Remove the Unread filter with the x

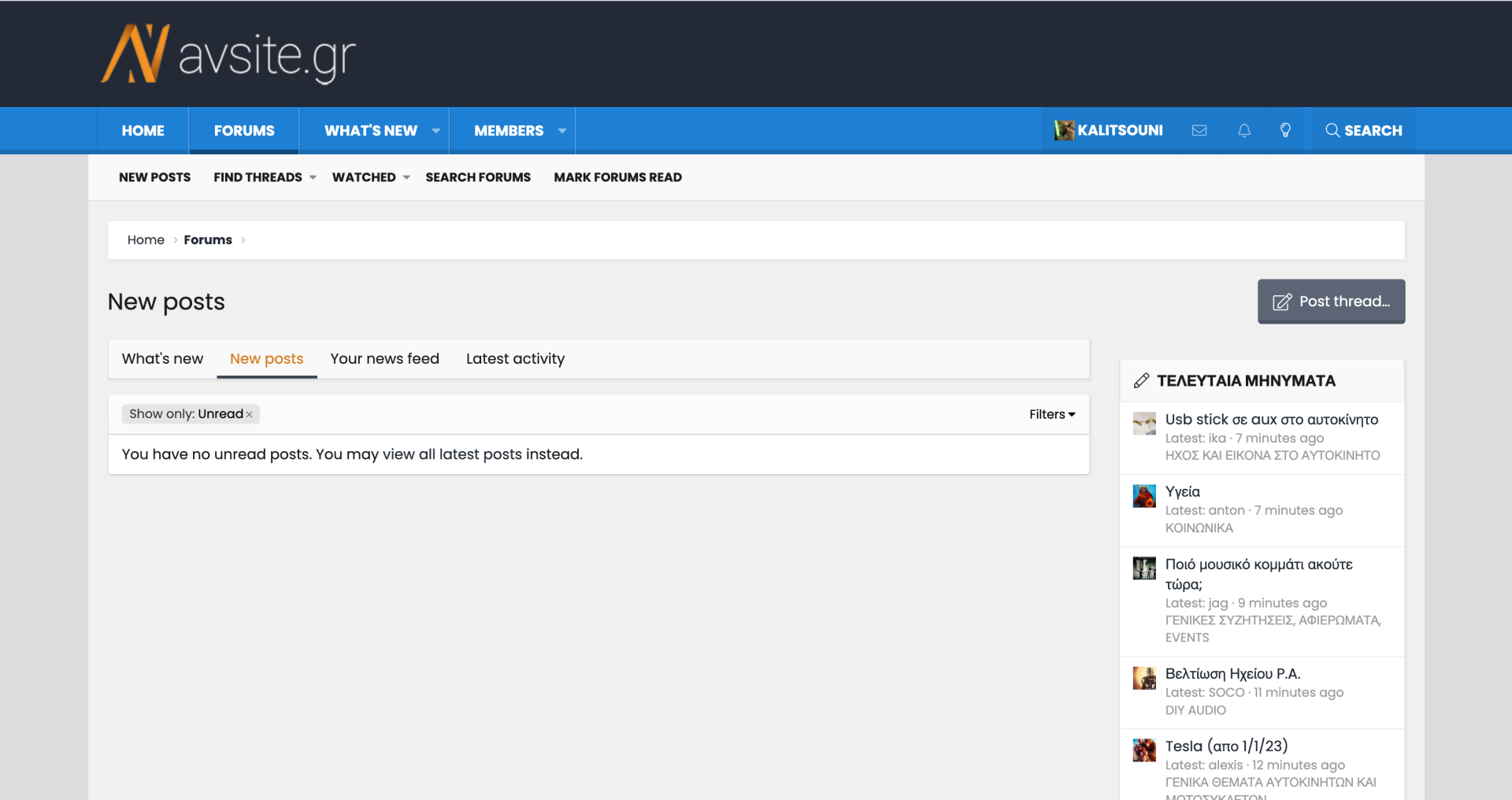coord(250,415)
